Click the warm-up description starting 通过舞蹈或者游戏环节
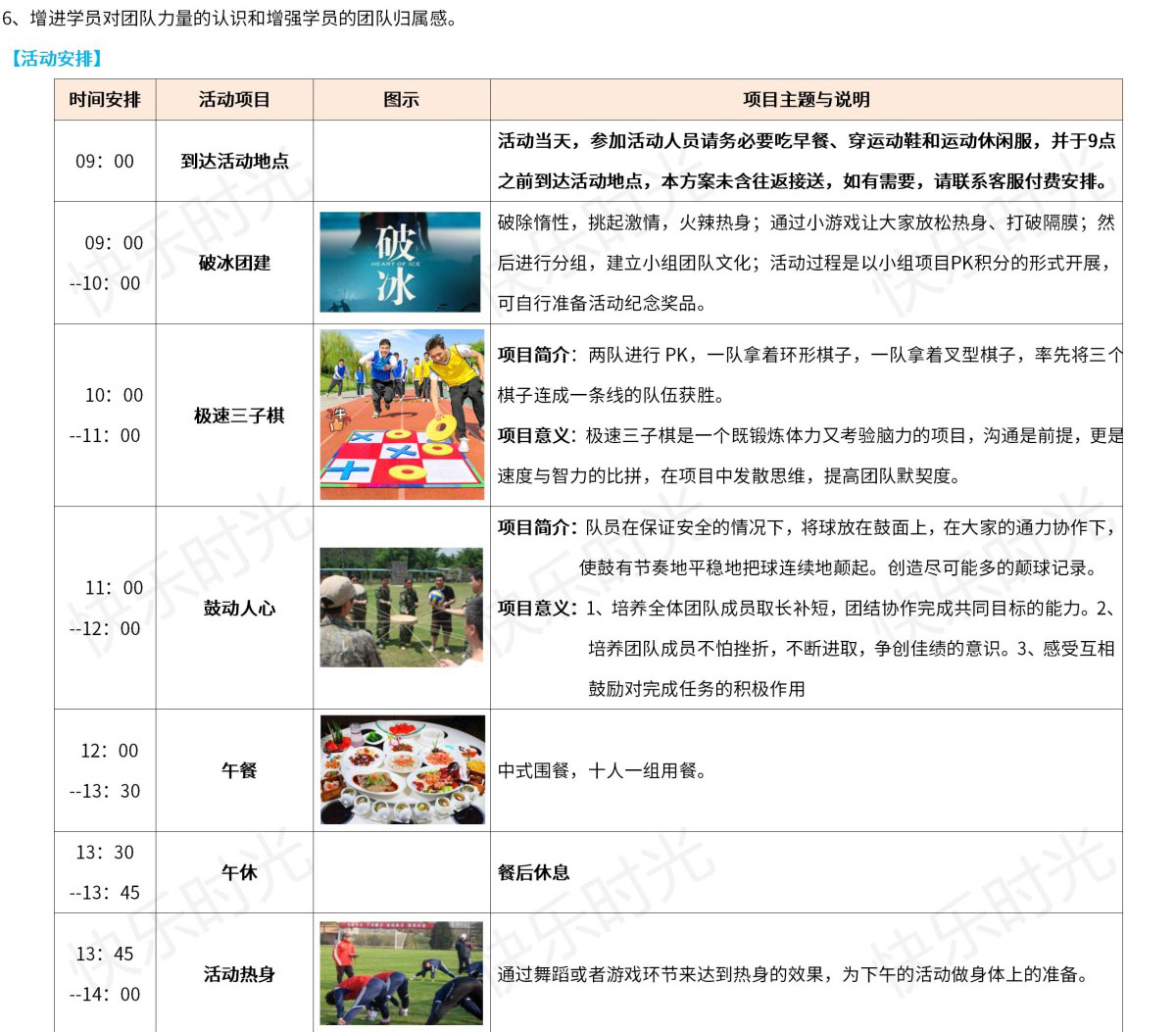The height and width of the screenshot is (1032, 1176). 793,974
